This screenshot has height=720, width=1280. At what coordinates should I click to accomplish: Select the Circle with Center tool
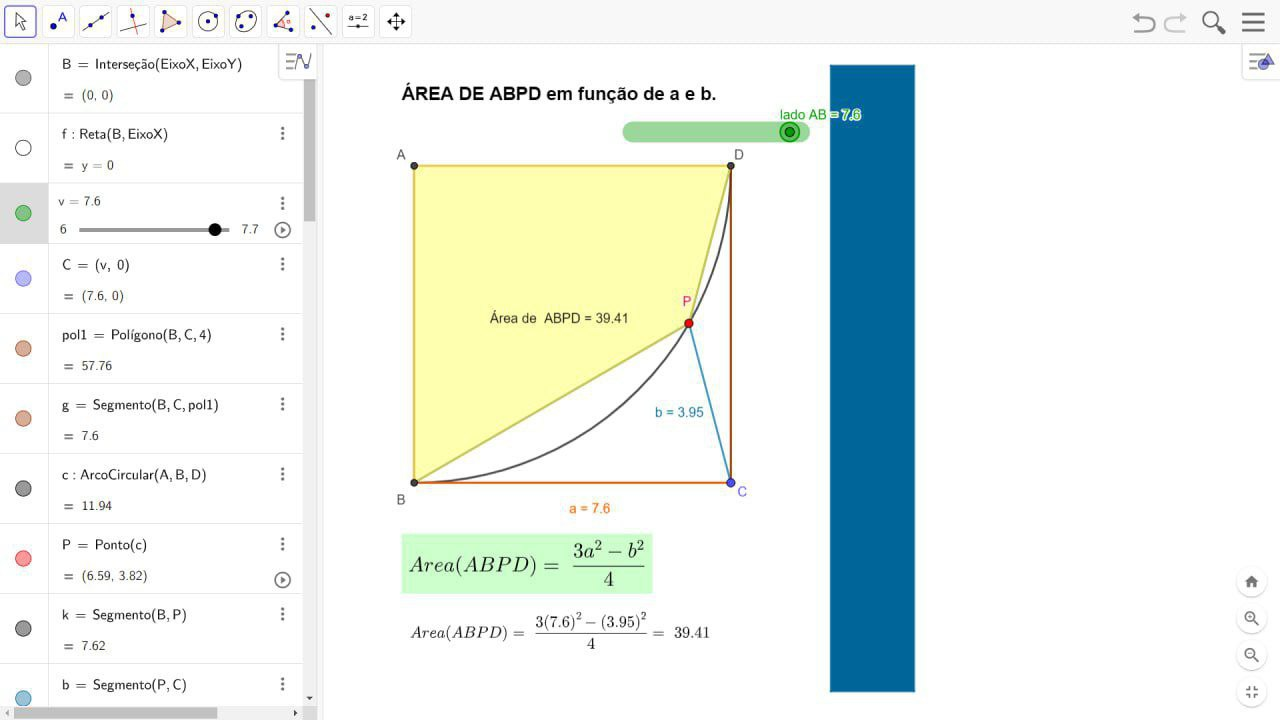(208, 21)
